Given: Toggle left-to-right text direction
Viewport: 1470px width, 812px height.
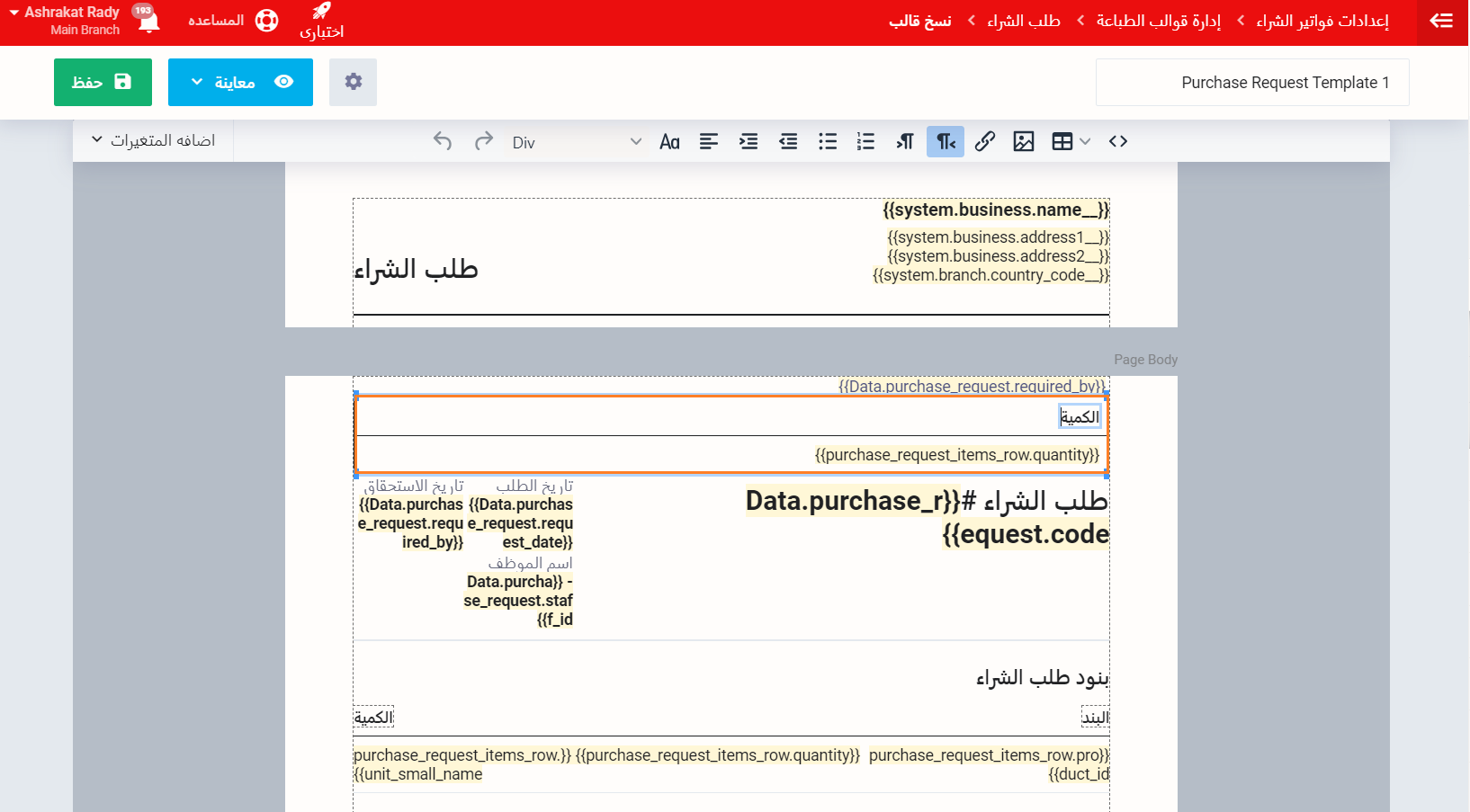Looking at the screenshot, I should [x=905, y=141].
